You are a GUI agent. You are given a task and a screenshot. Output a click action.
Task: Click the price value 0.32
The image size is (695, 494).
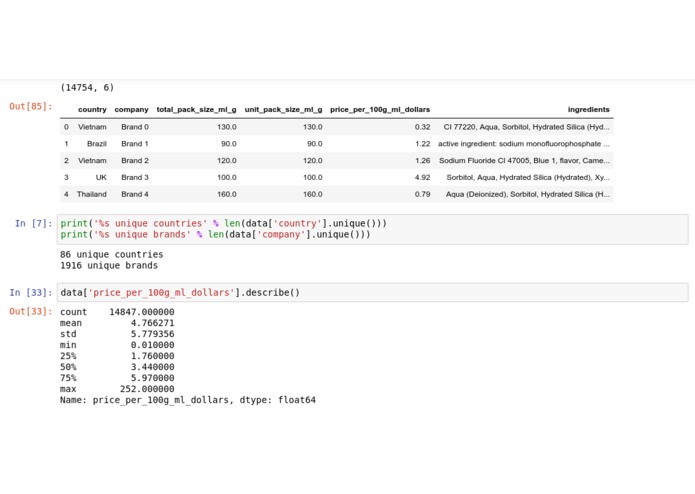click(x=422, y=127)
